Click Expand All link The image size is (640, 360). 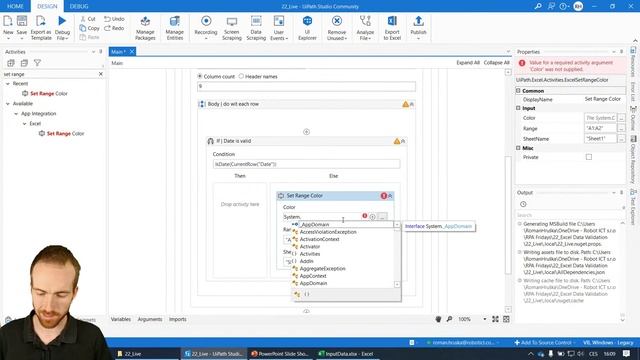468,63
